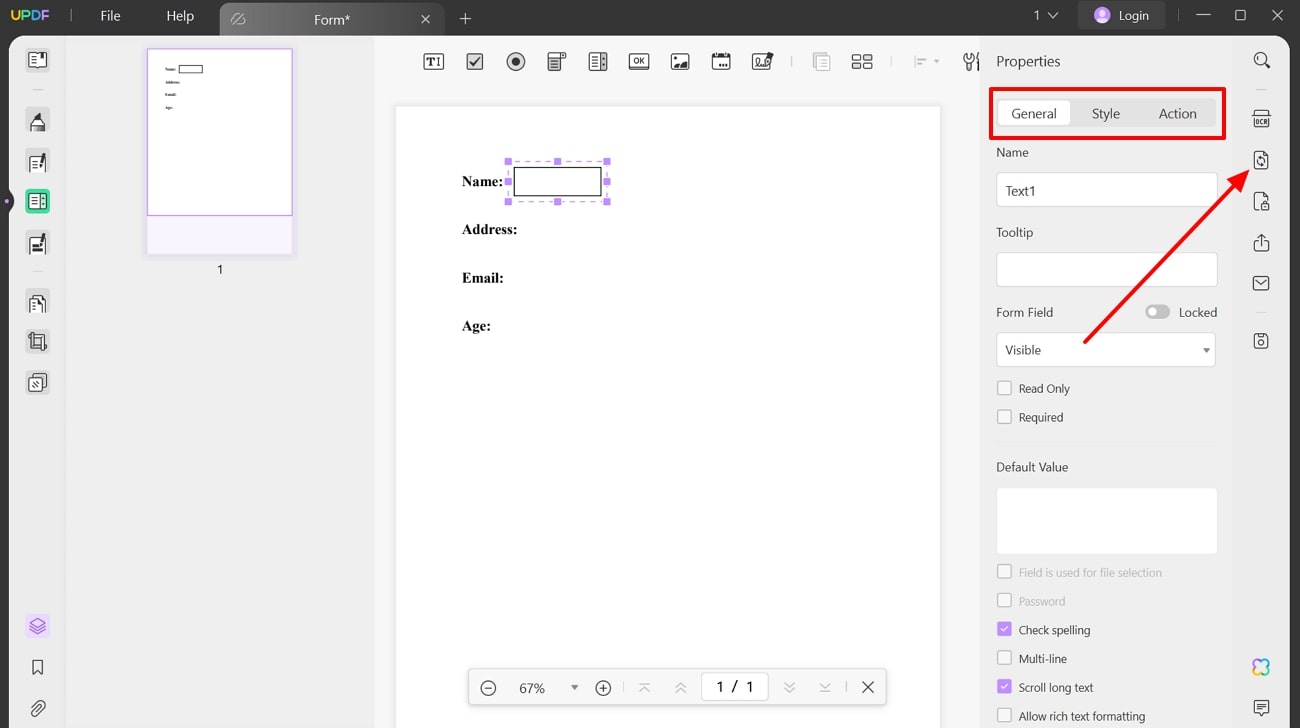Screen dimensions: 1300x728
Task: Open the Bookmarks panel
Action: click(x=38, y=667)
